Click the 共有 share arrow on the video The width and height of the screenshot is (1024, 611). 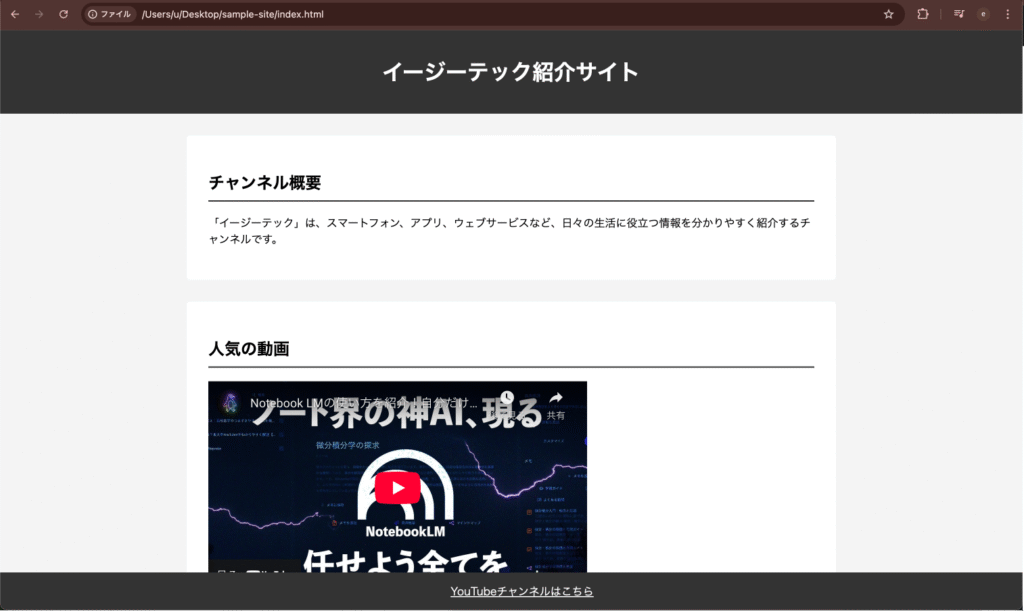click(x=556, y=404)
